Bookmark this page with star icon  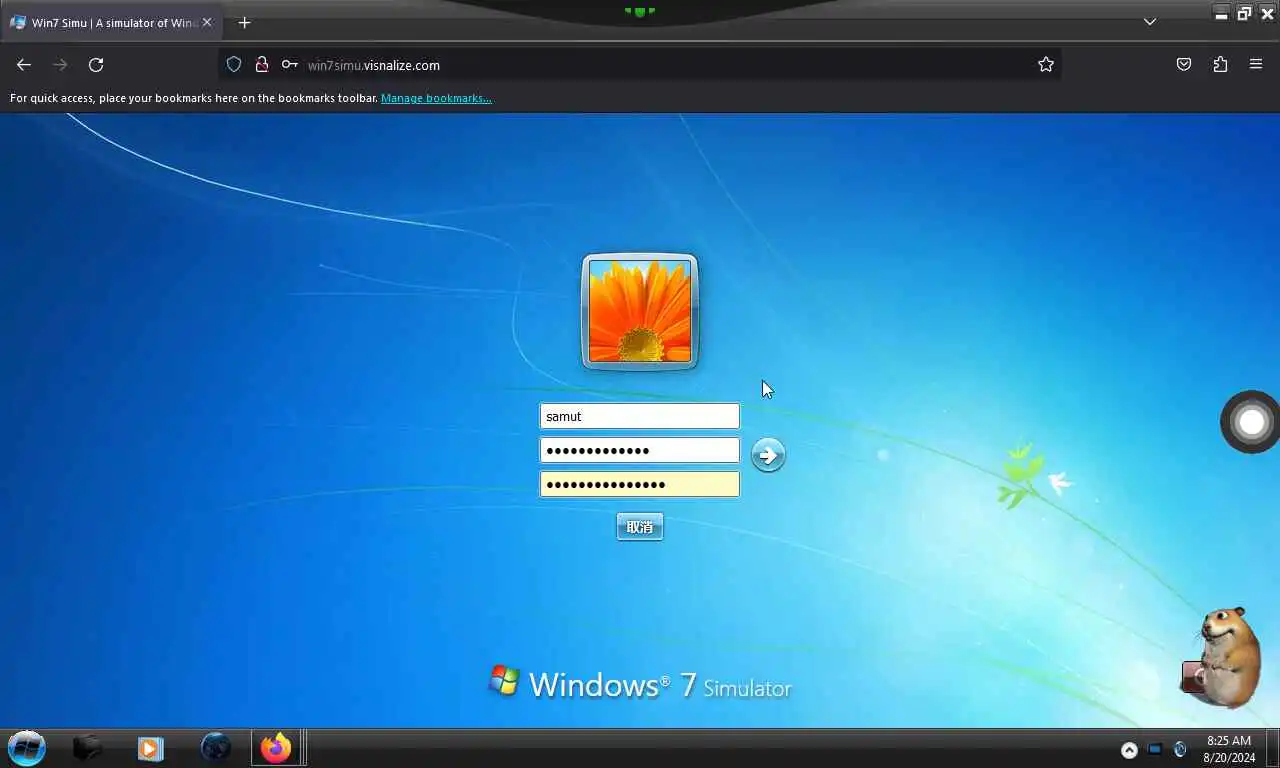tap(1046, 65)
